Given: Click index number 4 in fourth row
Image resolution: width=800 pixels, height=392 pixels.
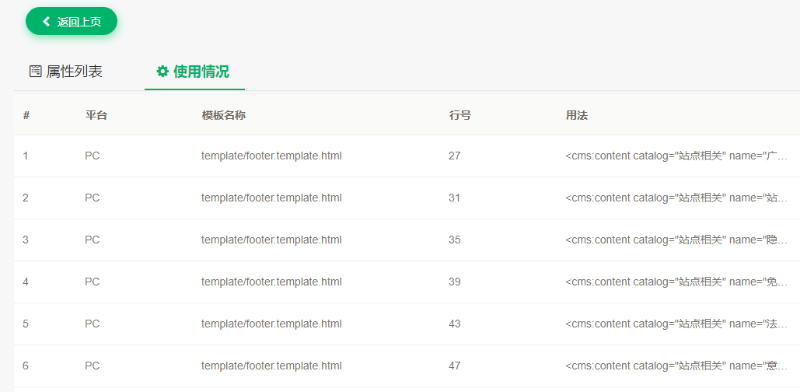Looking at the screenshot, I should [26, 282].
